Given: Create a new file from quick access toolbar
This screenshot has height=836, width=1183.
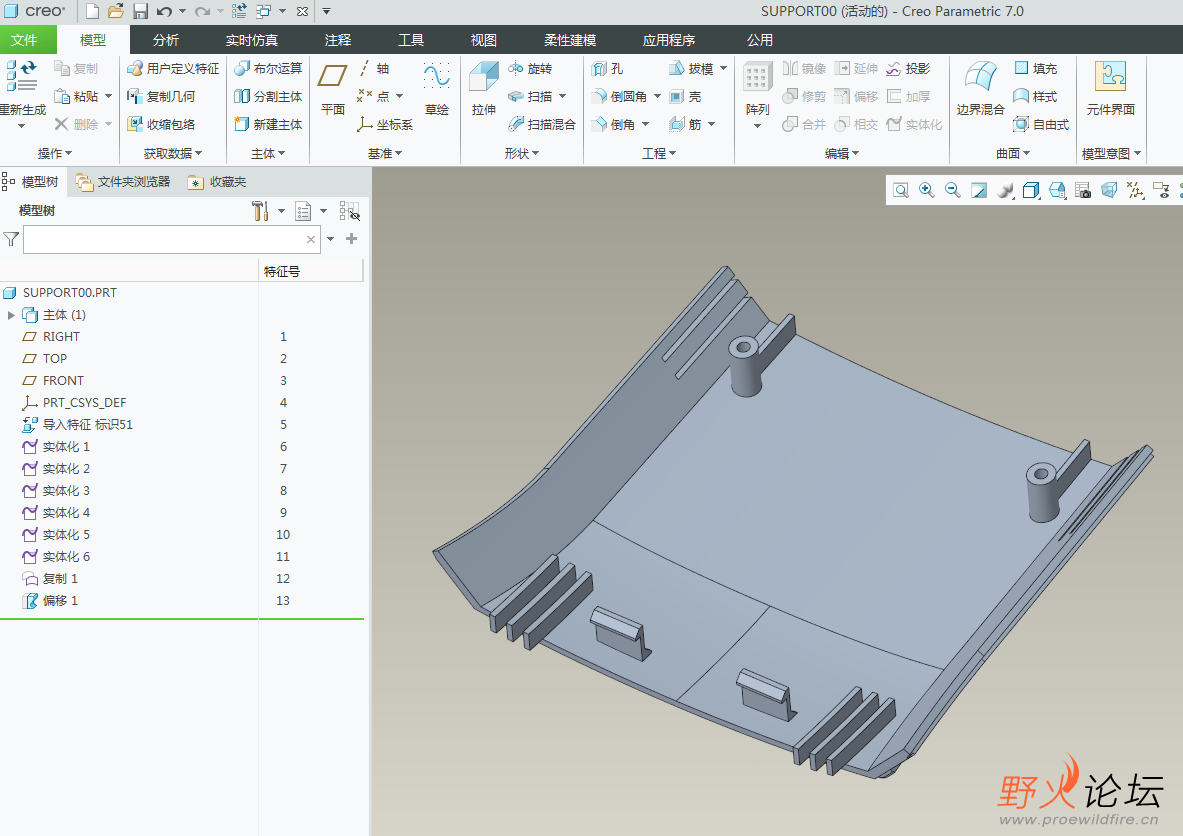Looking at the screenshot, I should tap(92, 11).
